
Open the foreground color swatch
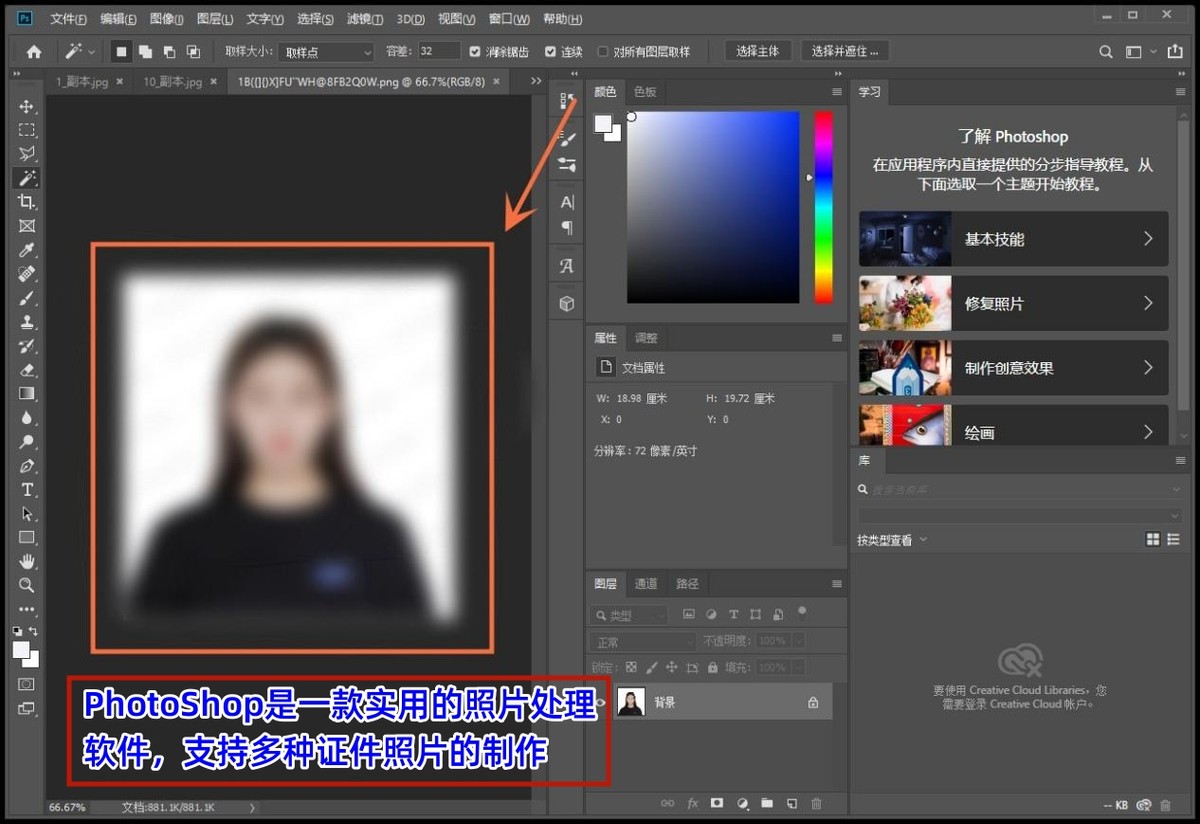coord(20,650)
